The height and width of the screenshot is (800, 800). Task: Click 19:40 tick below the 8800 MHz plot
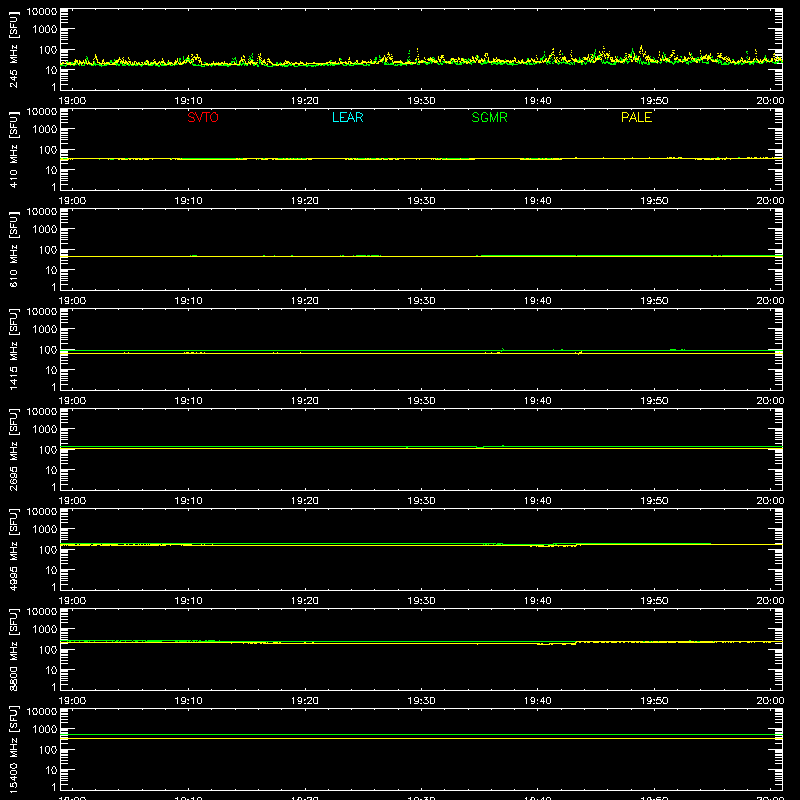538,701
